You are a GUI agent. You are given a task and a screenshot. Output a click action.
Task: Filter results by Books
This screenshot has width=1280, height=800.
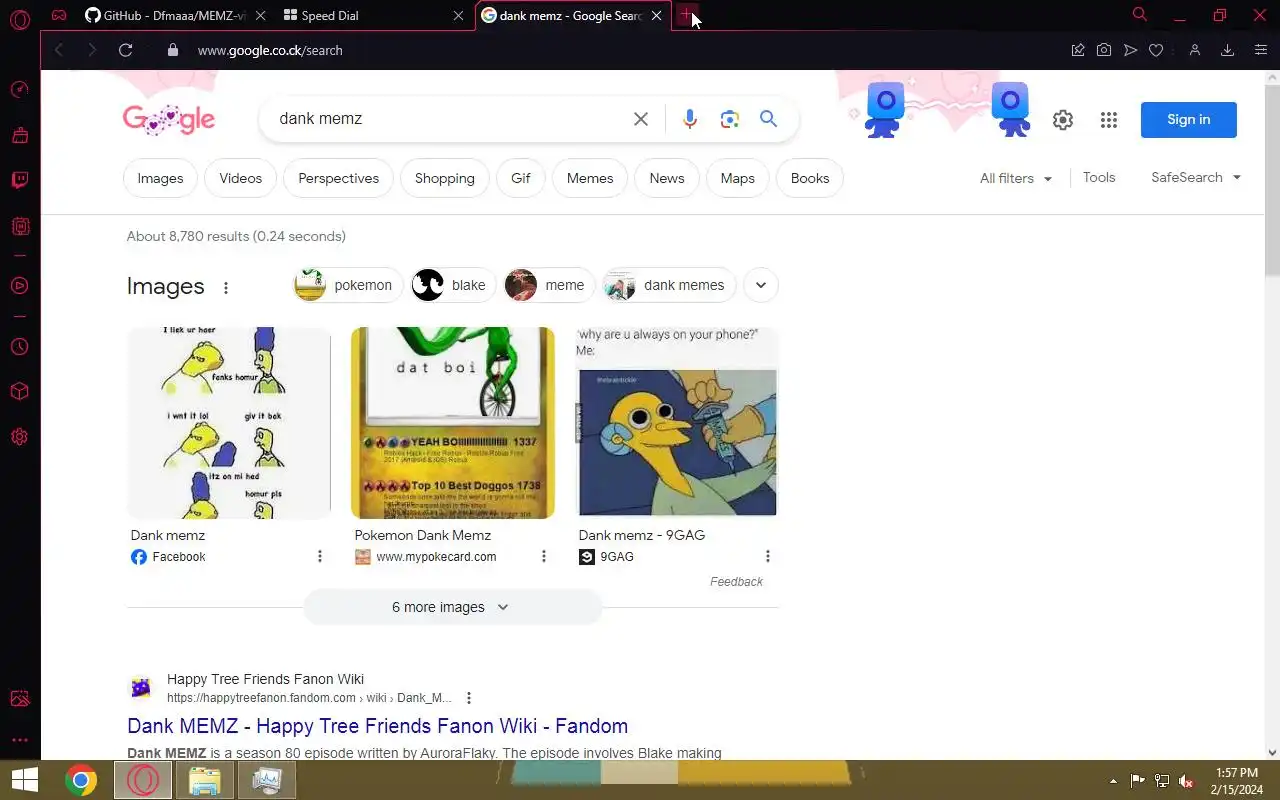(810, 178)
